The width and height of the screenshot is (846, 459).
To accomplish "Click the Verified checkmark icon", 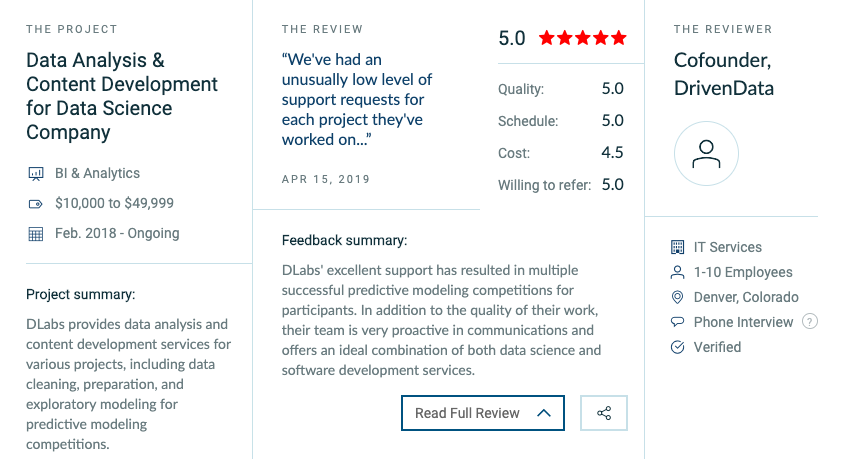I will point(677,347).
